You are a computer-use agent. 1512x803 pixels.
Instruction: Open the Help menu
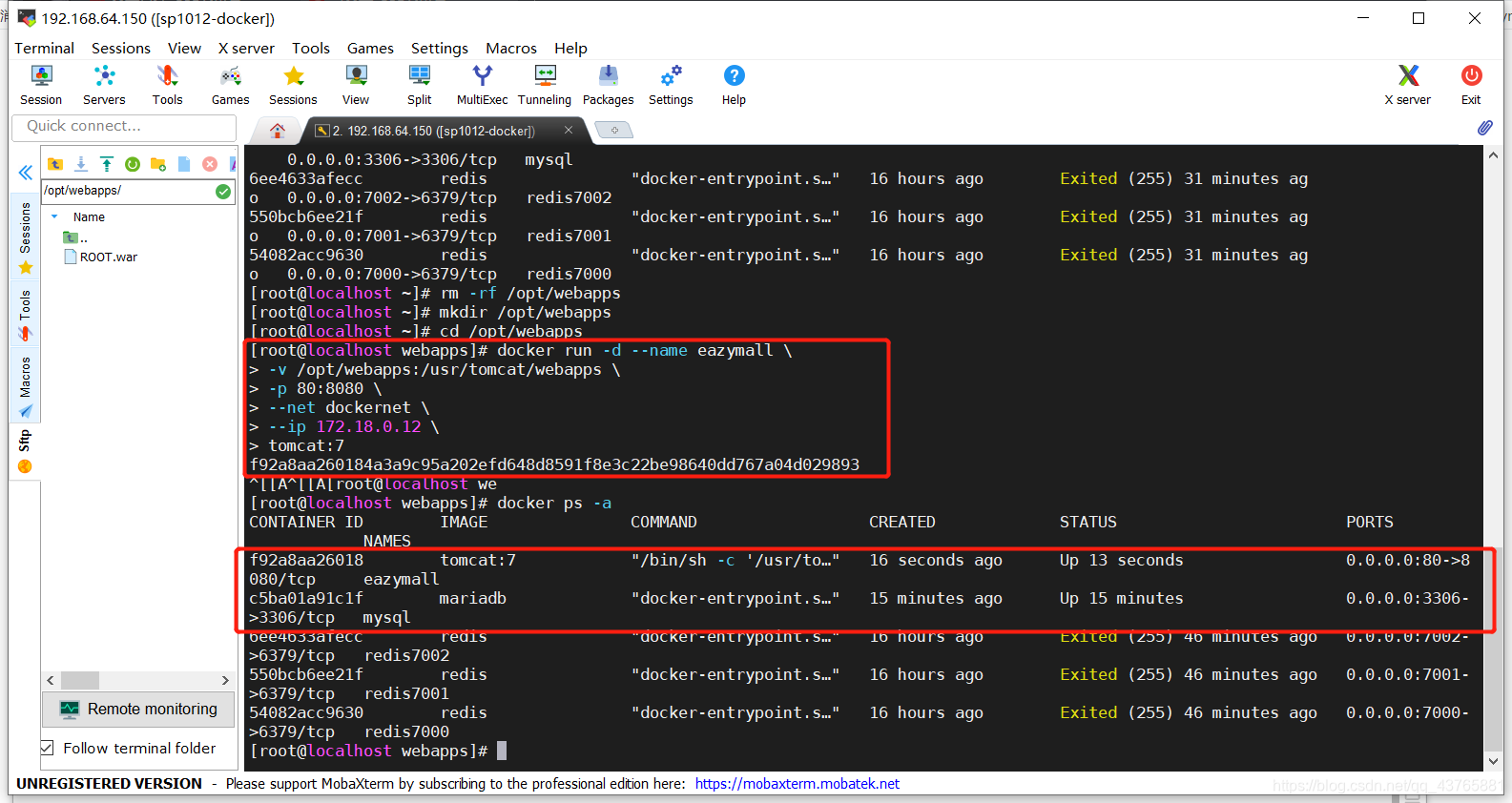click(x=570, y=48)
